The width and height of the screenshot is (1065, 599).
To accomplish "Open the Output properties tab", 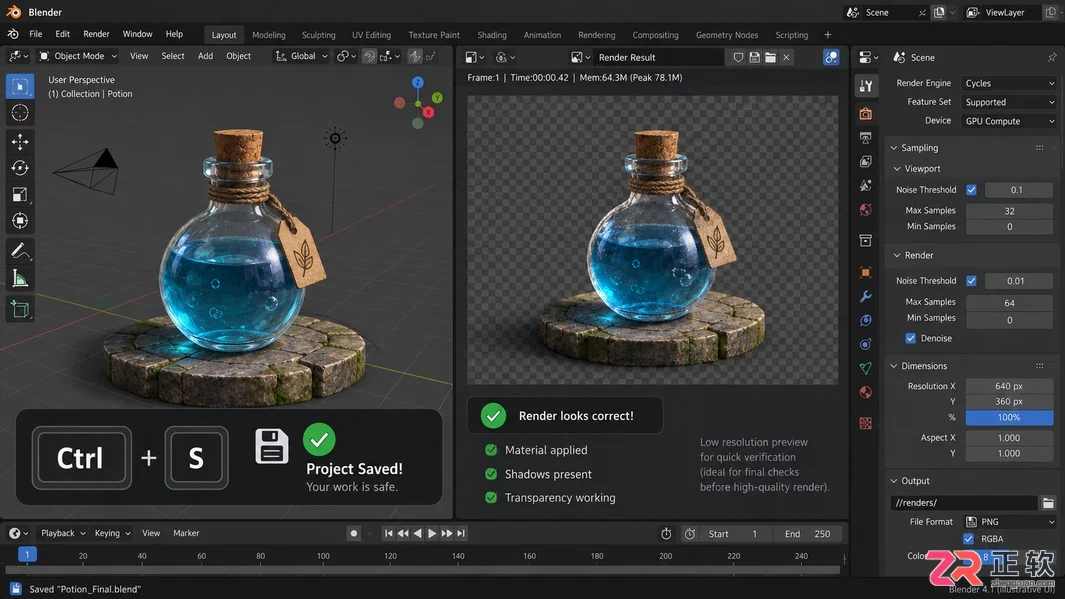I will tap(865, 138).
